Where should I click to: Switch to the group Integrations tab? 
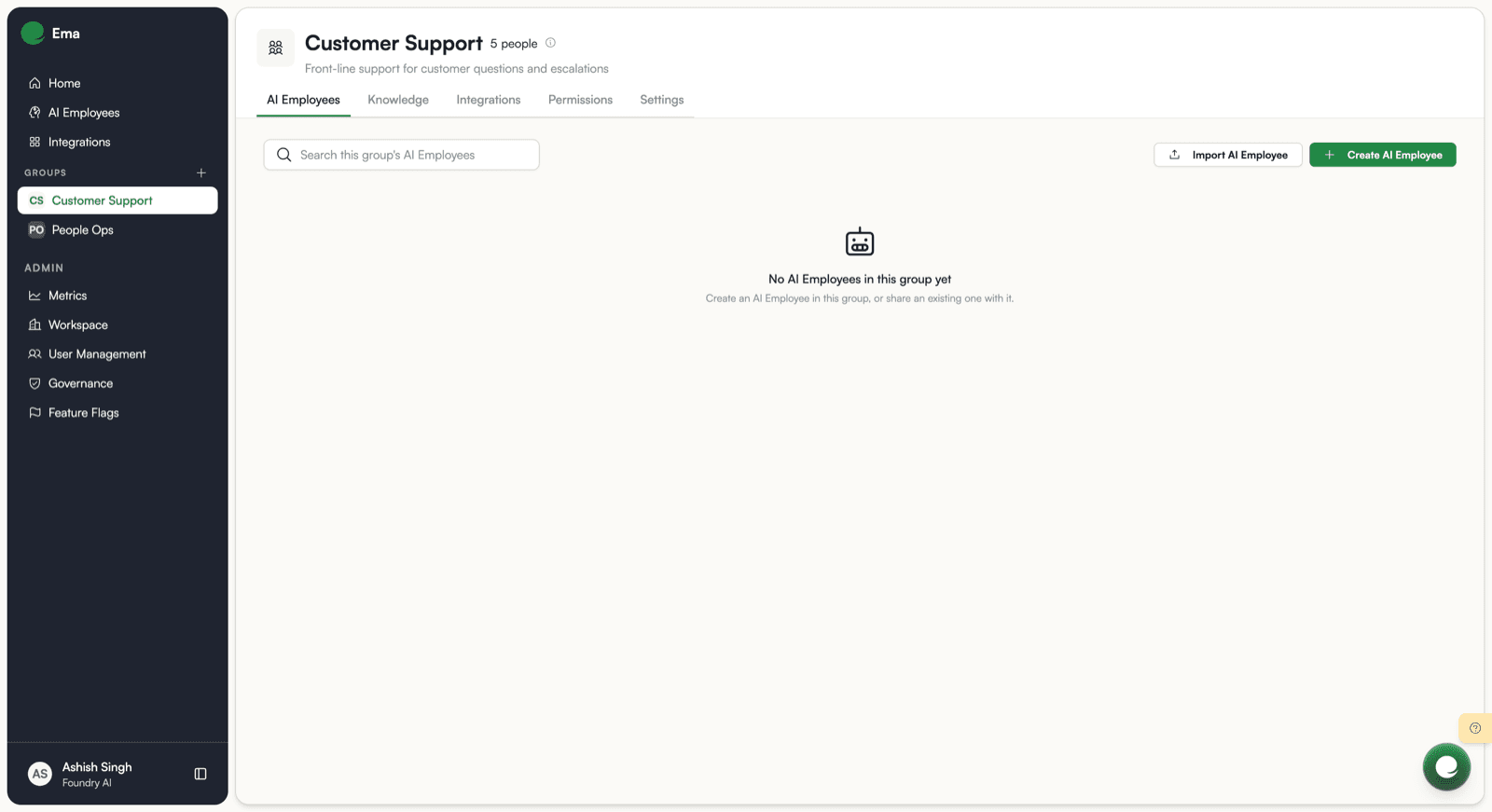pyautogui.click(x=489, y=100)
